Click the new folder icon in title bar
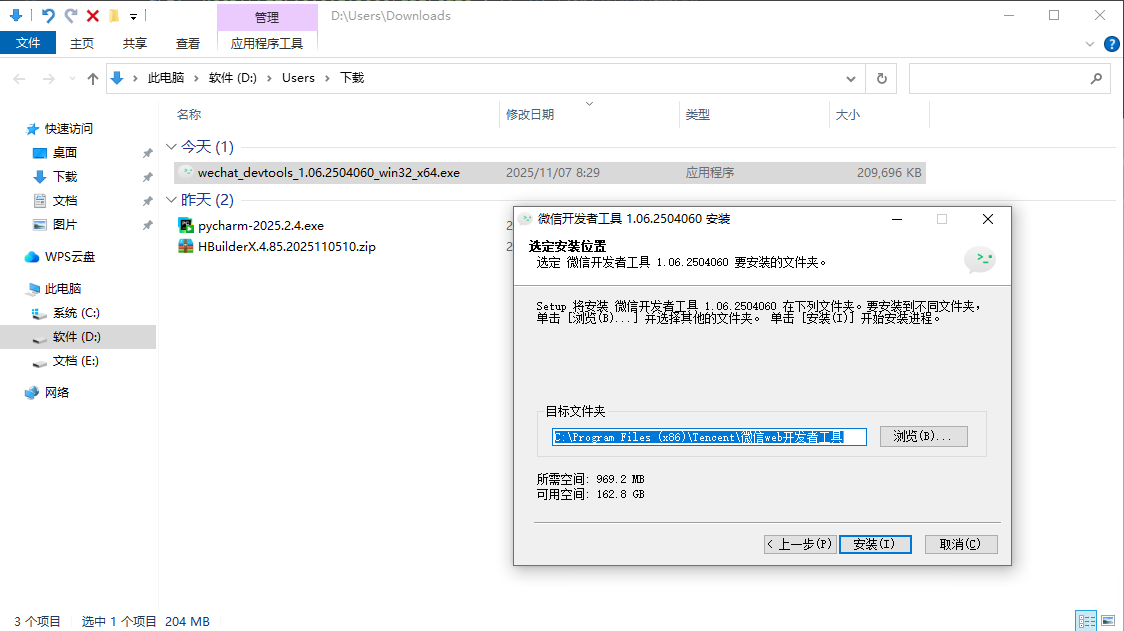Image resolution: width=1124 pixels, height=631 pixels. 114,15
